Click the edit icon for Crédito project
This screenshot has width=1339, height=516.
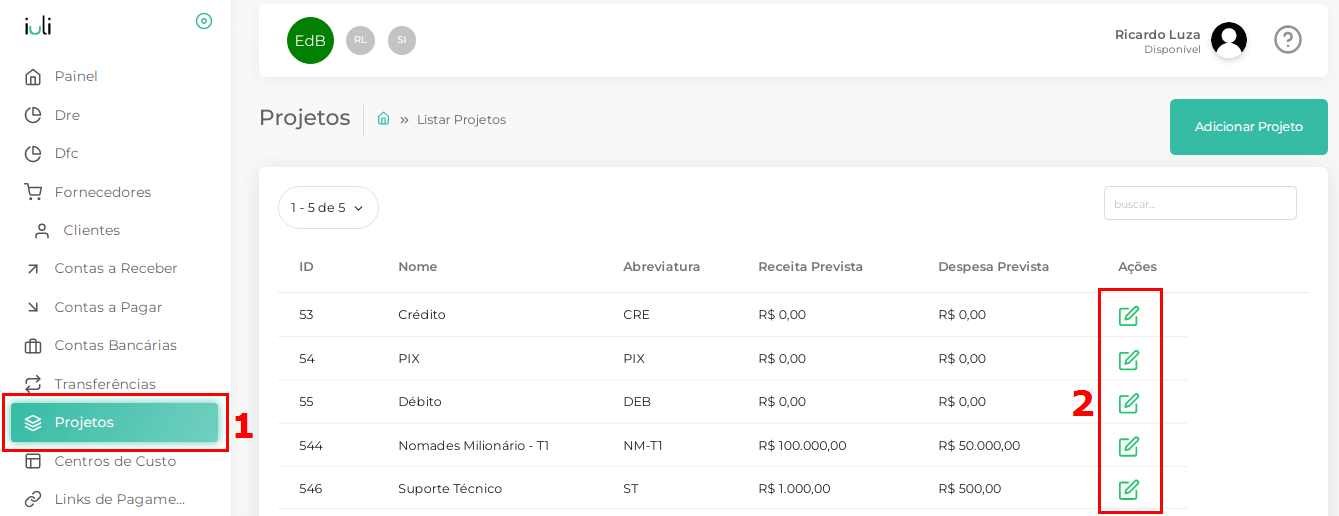click(x=1128, y=316)
